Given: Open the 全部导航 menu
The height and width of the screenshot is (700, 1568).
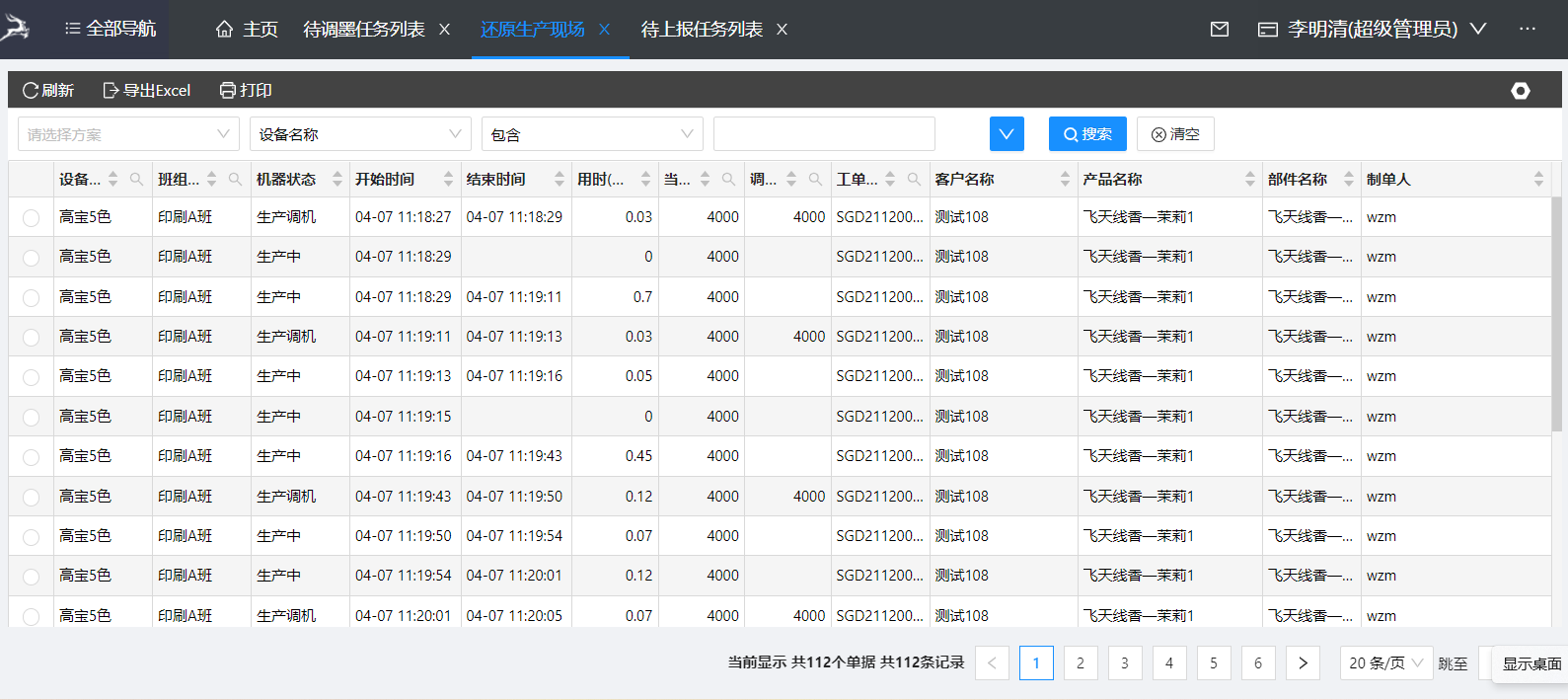Looking at the screenshot, I should pyautogui.click(x=110, y=30).
